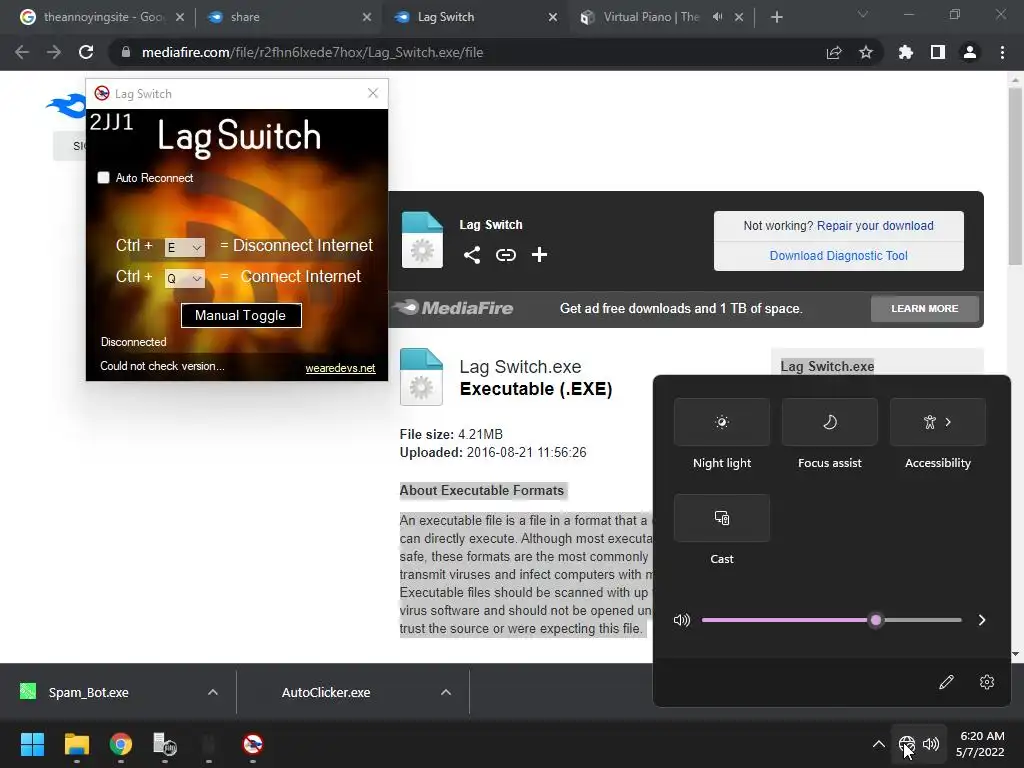The width and height of the screenshot is (1024, 768).
Task: Open Google Chrome from taskbar
Action: (x=121, y=744)
